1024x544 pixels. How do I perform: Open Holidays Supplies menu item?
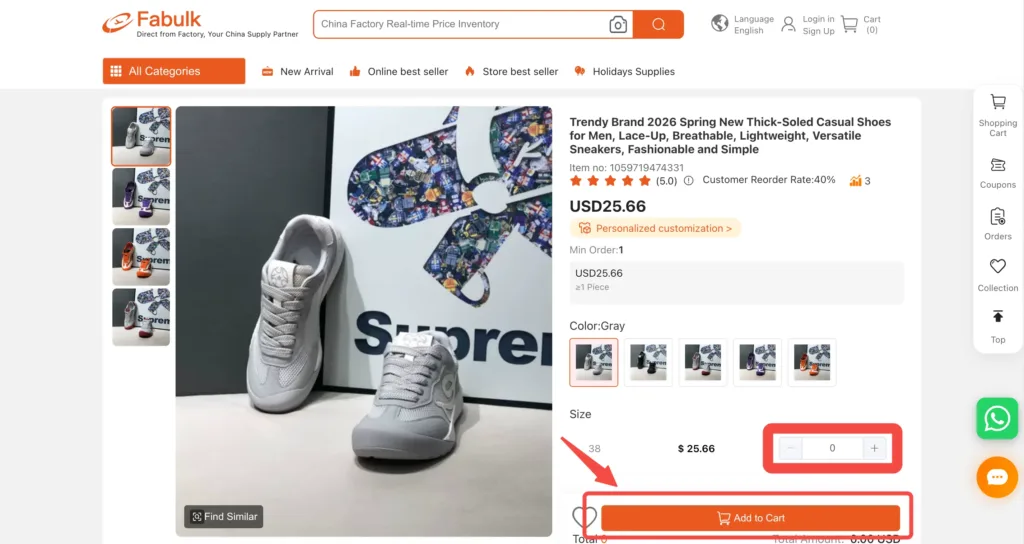pyautogui.click(x=624, y=71)
